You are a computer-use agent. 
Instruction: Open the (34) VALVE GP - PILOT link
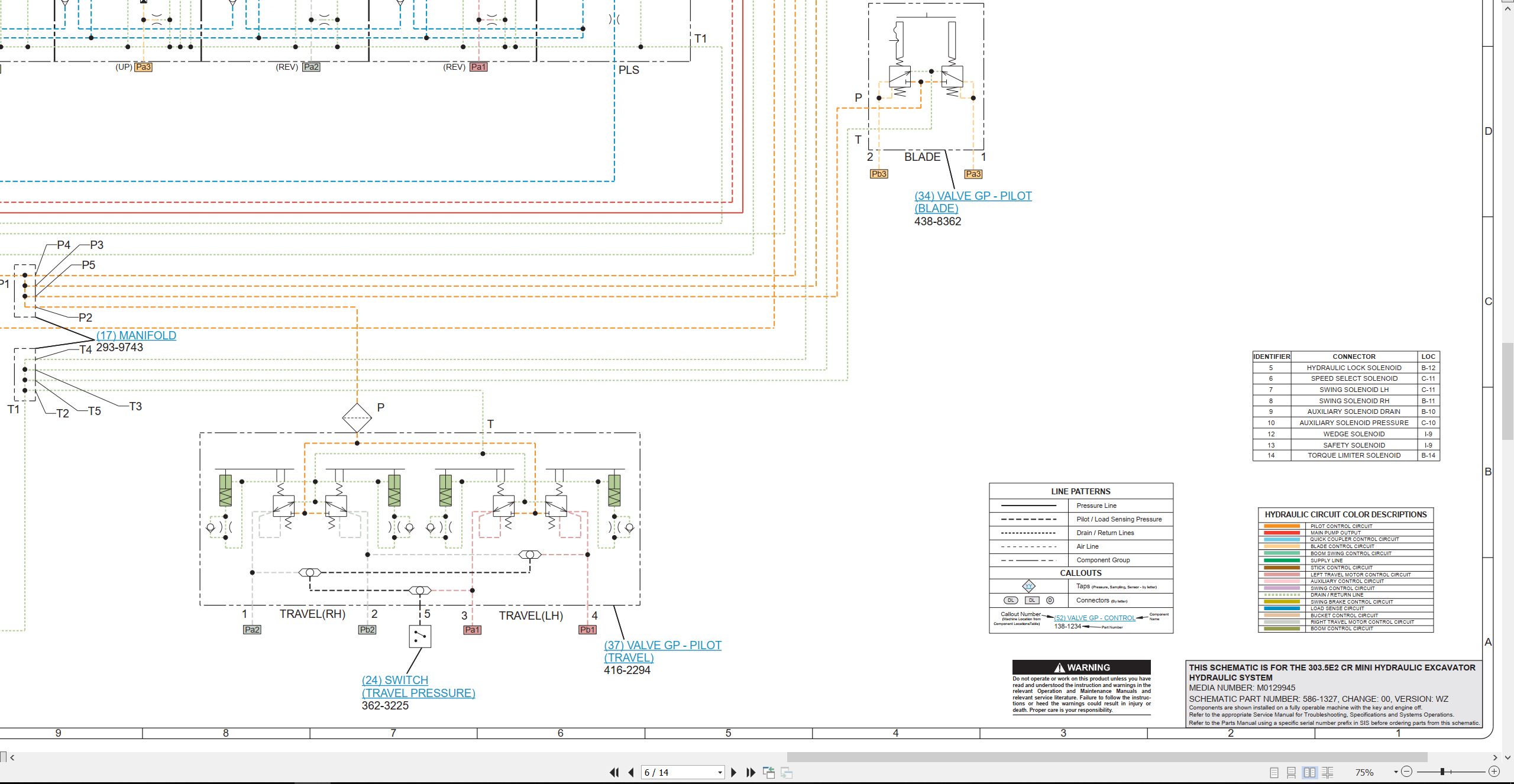[973, 202]
